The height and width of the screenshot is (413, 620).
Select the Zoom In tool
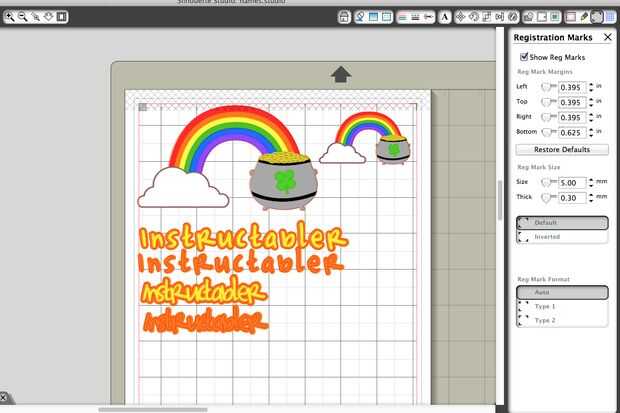[x=9, y=17]
